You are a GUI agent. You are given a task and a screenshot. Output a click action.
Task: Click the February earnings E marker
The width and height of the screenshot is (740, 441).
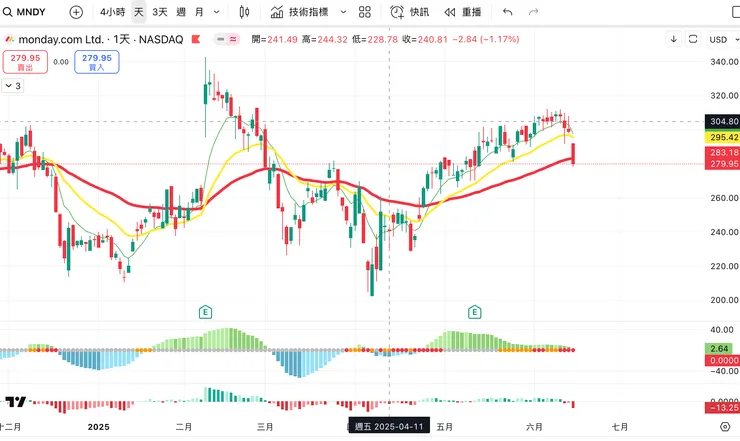click(x=205, y=312)
